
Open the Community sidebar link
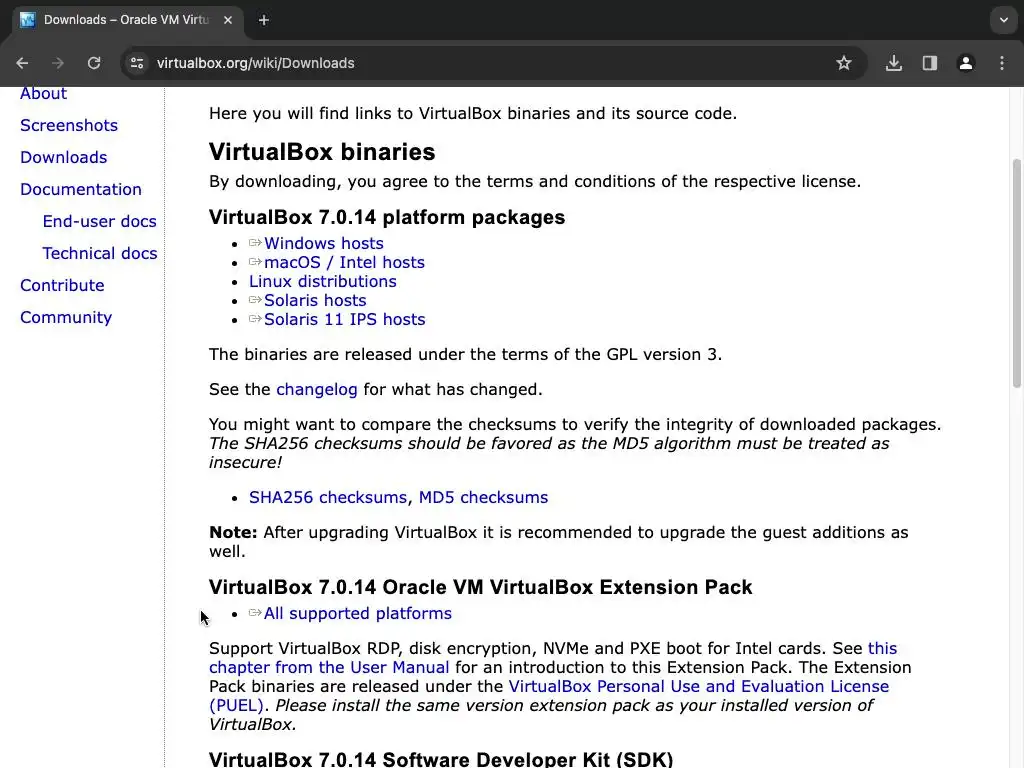[x=66, y=317]
